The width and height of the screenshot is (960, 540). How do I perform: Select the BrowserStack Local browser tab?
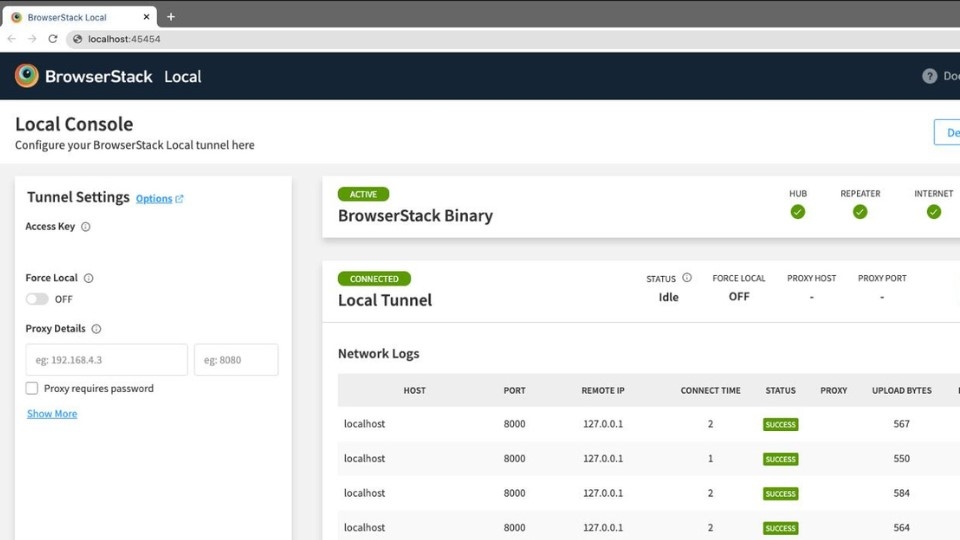click(78, 17)
